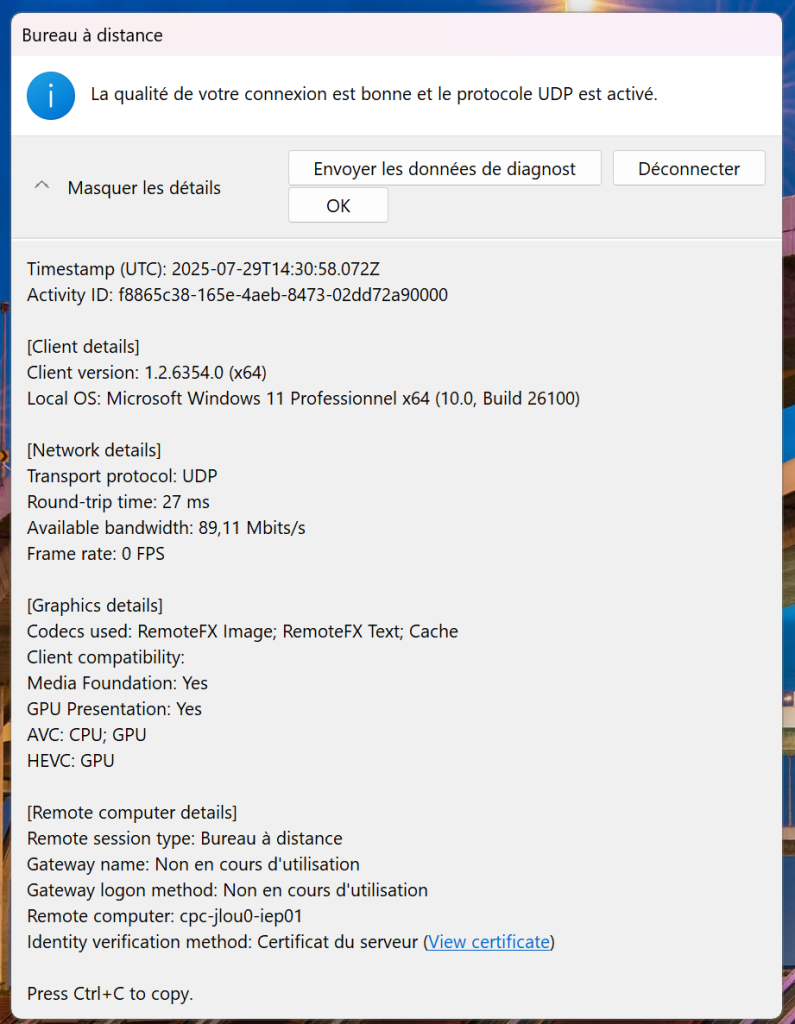This screenshot has height=1024, width=795.
Task: Select the Client compatibility line
Action: (106, 658)
